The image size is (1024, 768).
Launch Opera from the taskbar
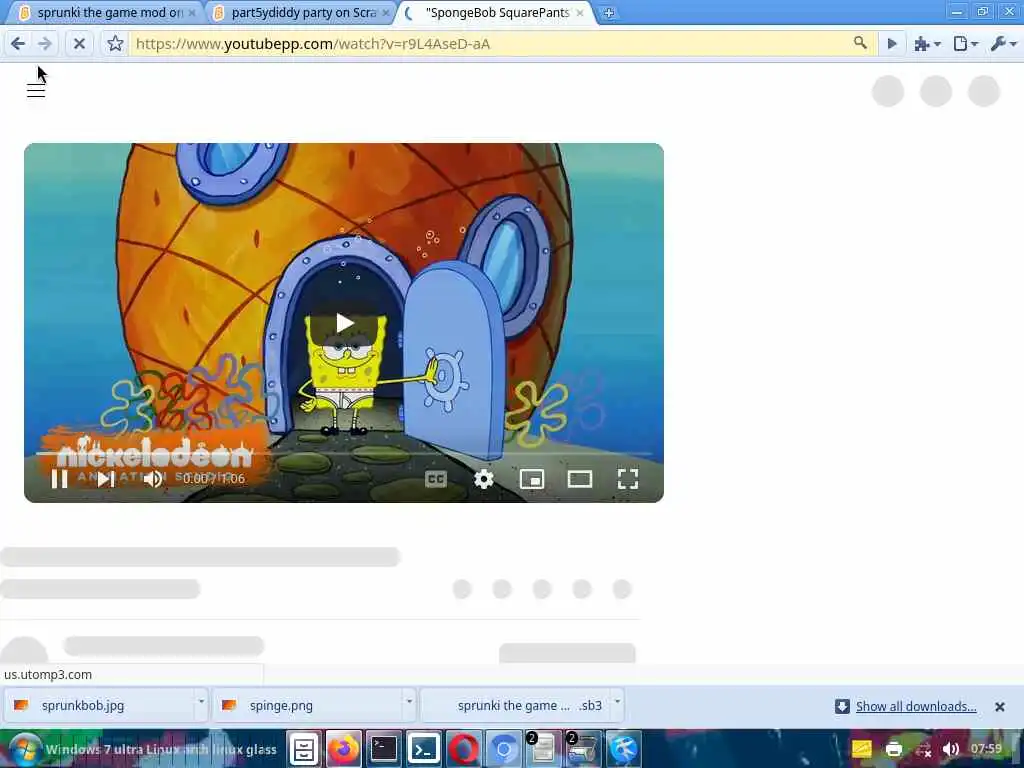[x=463, y=749]
